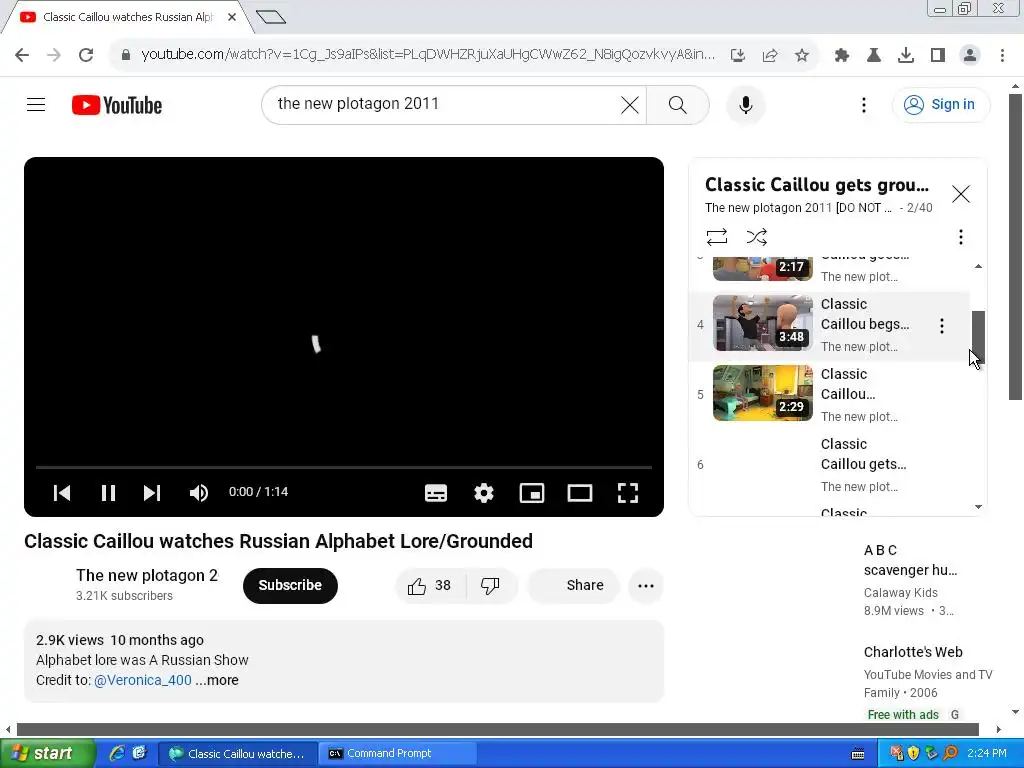The height and width of the screenshot is (768, 1024).
Task: Switch to theater mode
Action: coord(579,493)
